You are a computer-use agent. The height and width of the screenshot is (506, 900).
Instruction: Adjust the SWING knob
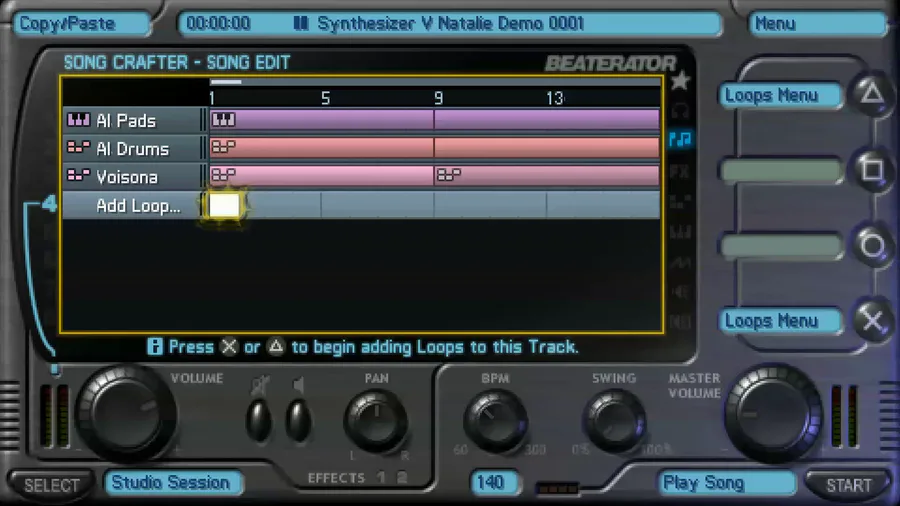[x=614, y=422]
